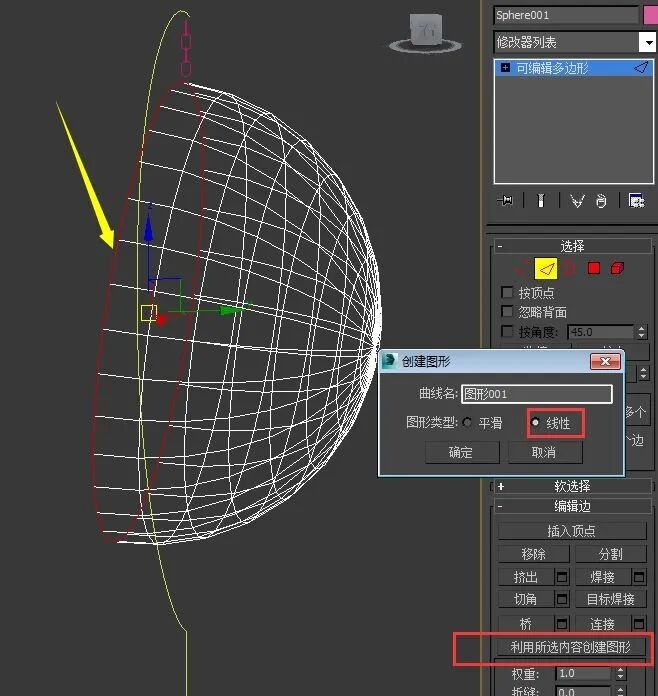Viewport: 658px width, 696px height.
Task: Click the 移除 button
Action: [534, 554]
